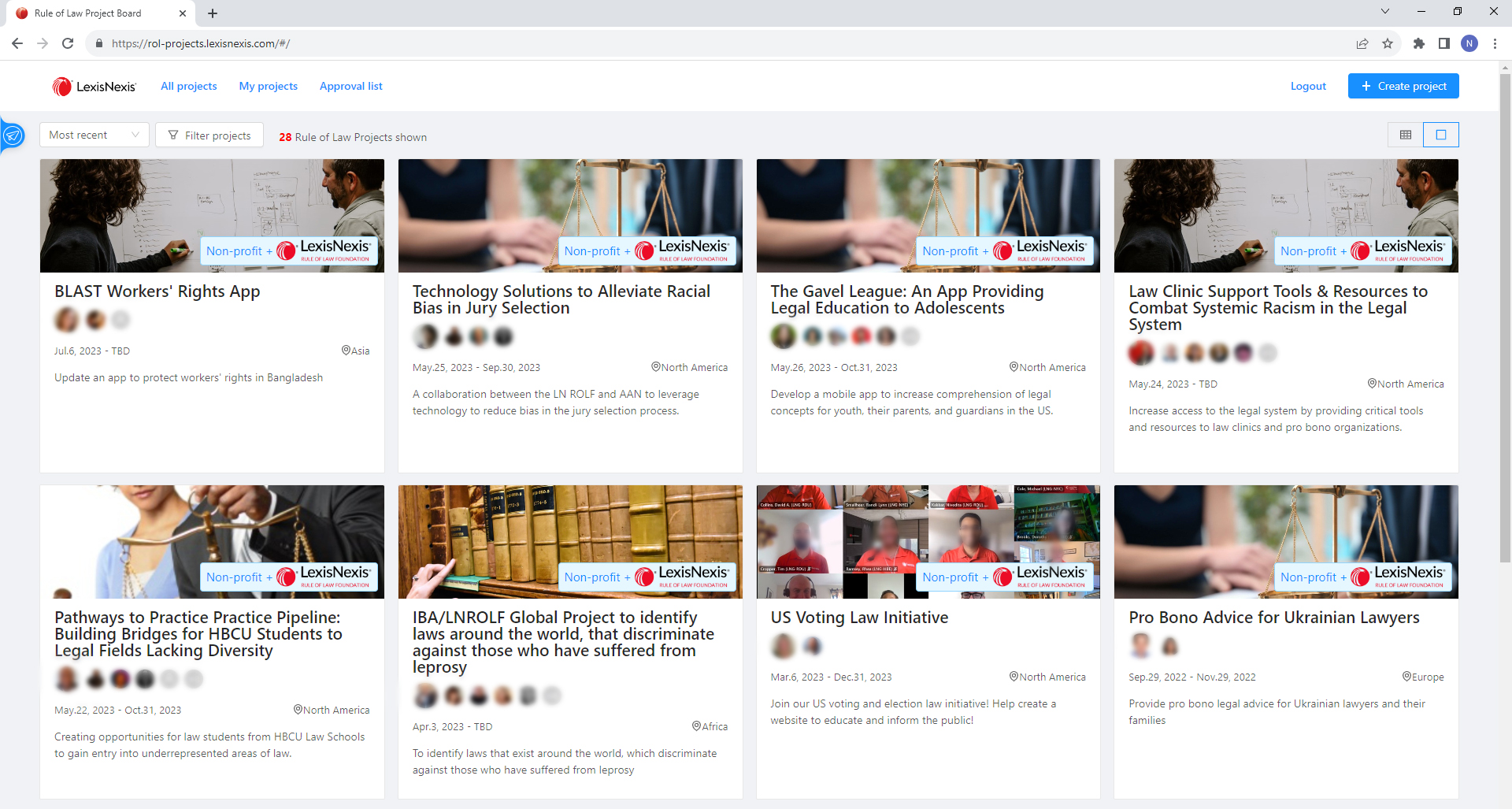The height and width of the screenshot is (809, 1512).
Task: Click the tab search chevron in title bar
Action: pyautogui.click(x=1385, y=12)
